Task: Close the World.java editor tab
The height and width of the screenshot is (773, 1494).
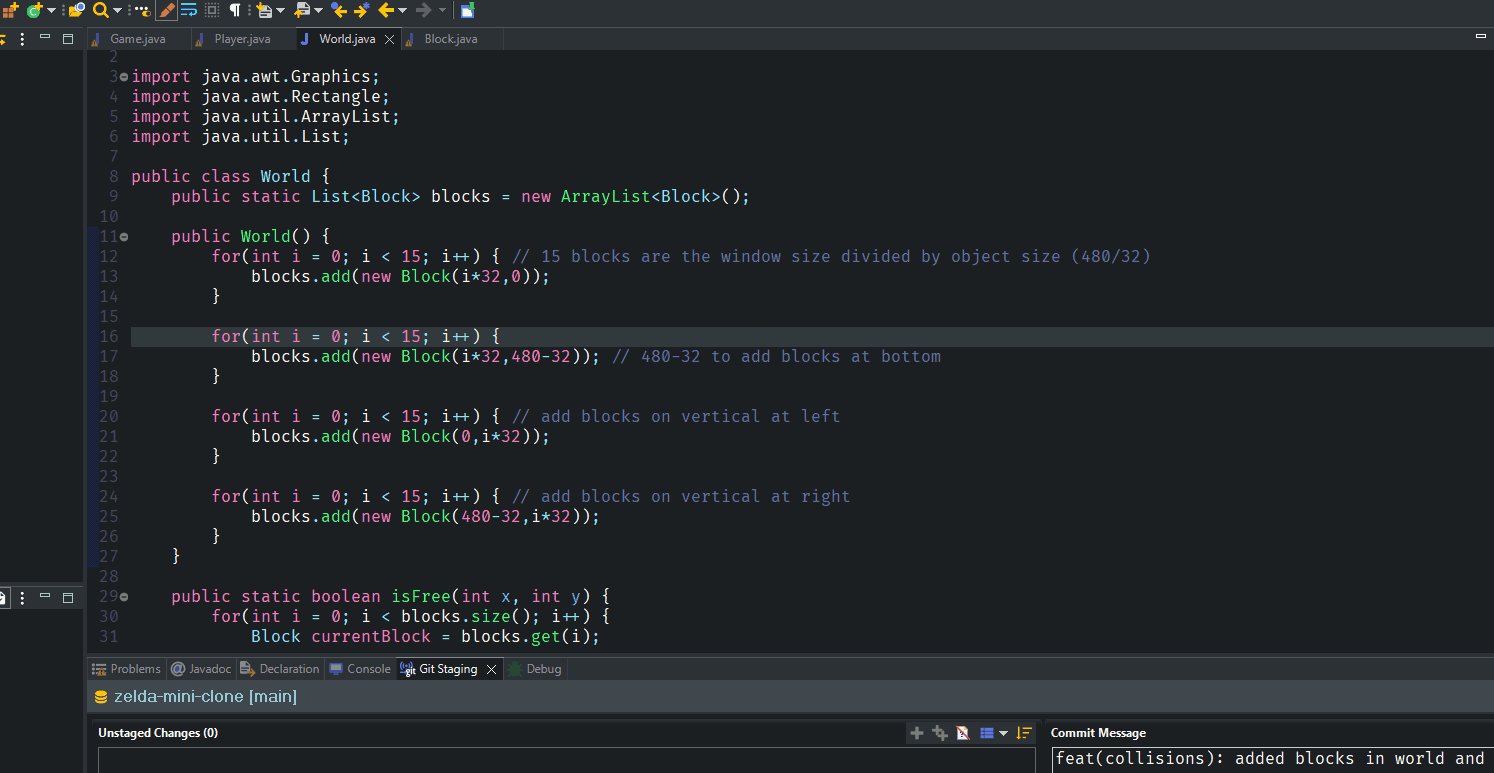Action: tap(390, 40)
